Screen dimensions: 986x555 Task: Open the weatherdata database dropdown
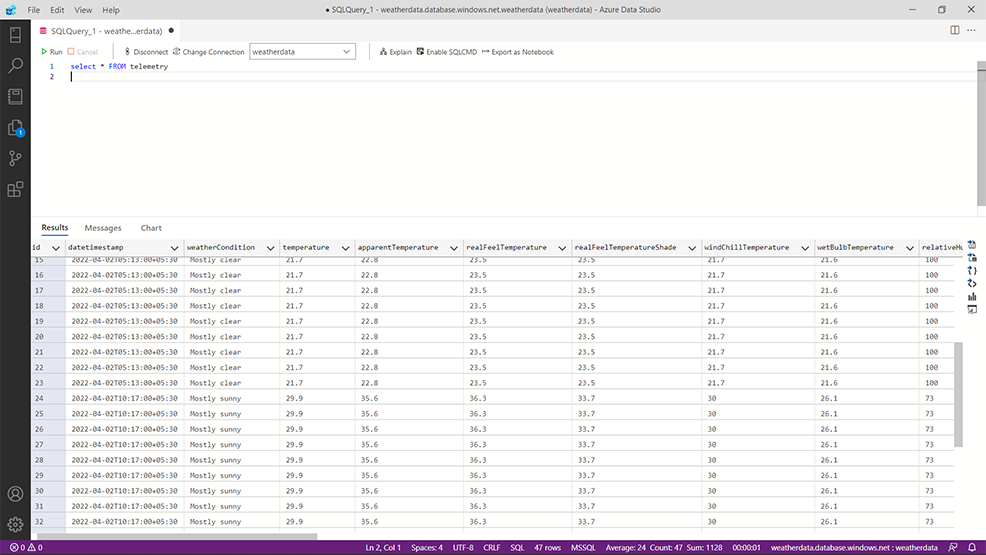[302, 52]
